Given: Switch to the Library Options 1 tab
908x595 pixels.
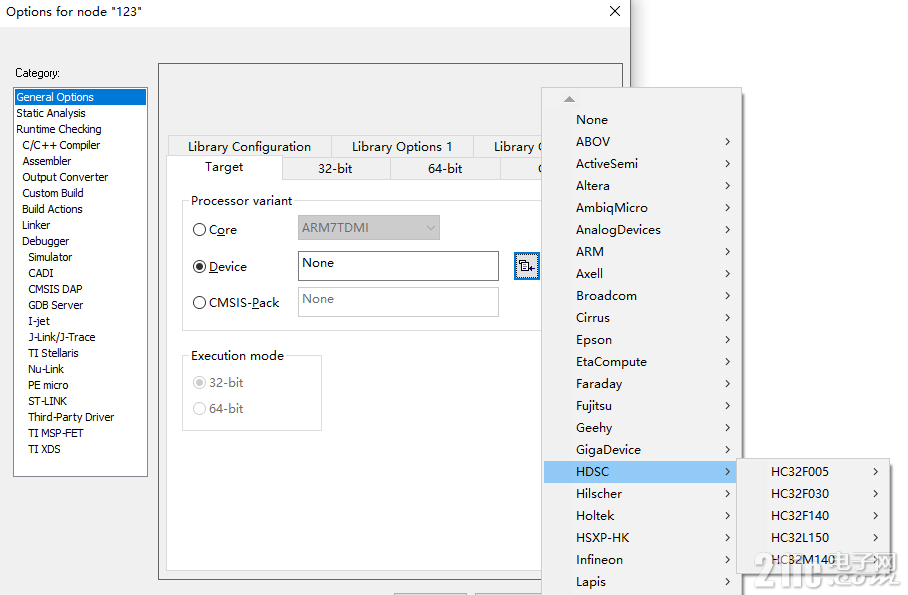Looking at the screenshot, I should 402,147.
